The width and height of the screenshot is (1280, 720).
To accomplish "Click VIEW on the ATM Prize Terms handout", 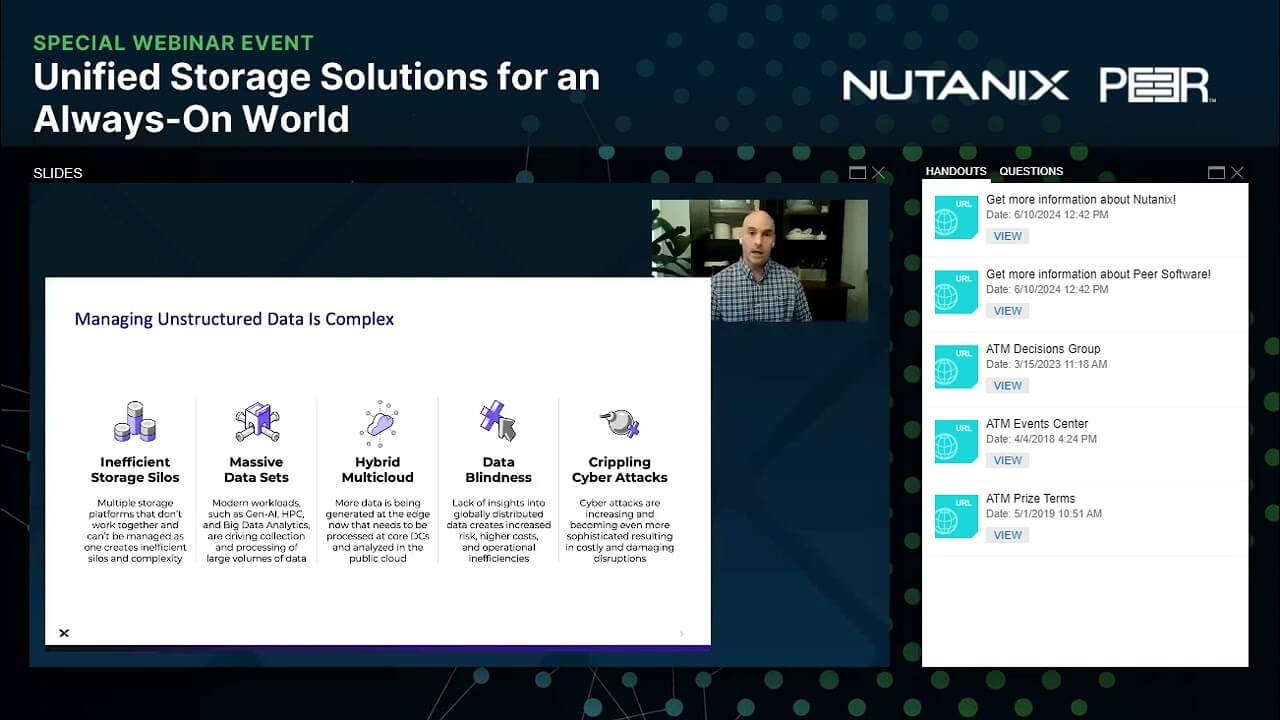I will click(x=1007, y=534).
